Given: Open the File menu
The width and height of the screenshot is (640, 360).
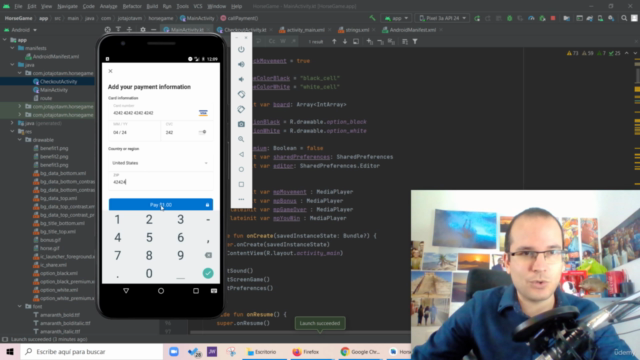Looking at the screenshot, I should (18, 6).
